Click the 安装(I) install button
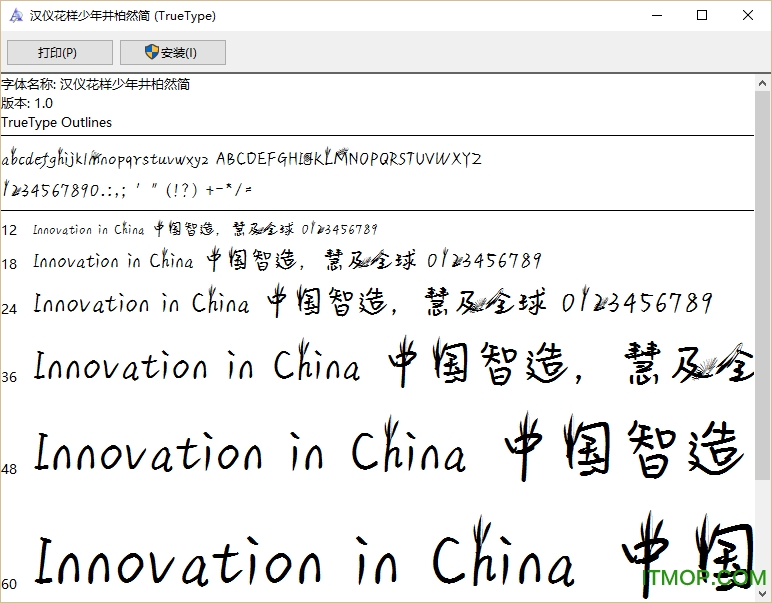 tap(173, 52)
